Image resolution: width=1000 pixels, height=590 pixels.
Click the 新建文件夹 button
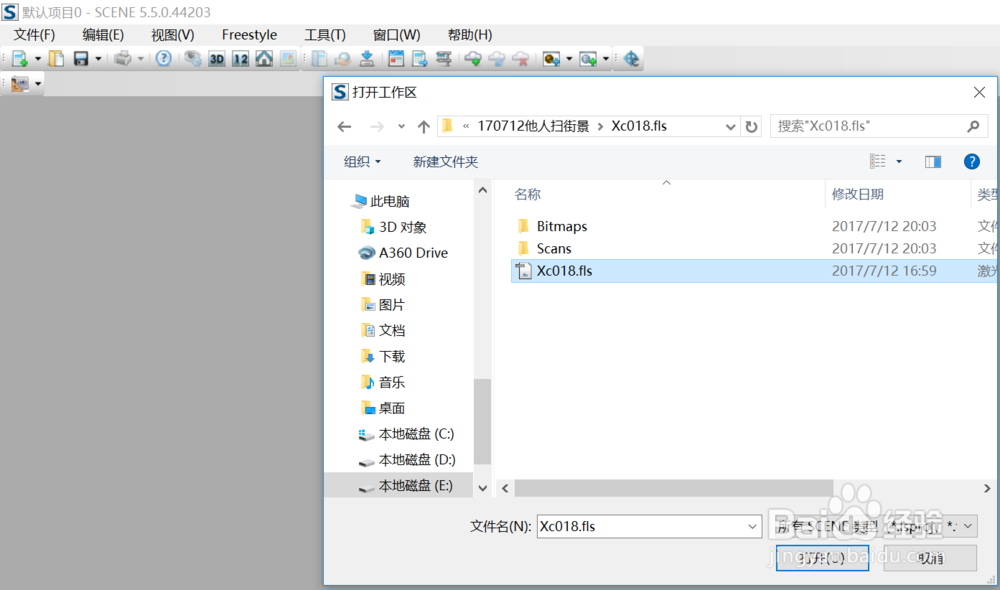tap(445, 161)
